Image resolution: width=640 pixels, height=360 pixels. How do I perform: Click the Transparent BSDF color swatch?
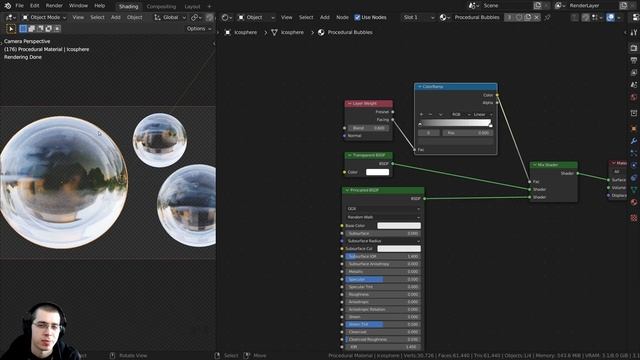point(378,172)
